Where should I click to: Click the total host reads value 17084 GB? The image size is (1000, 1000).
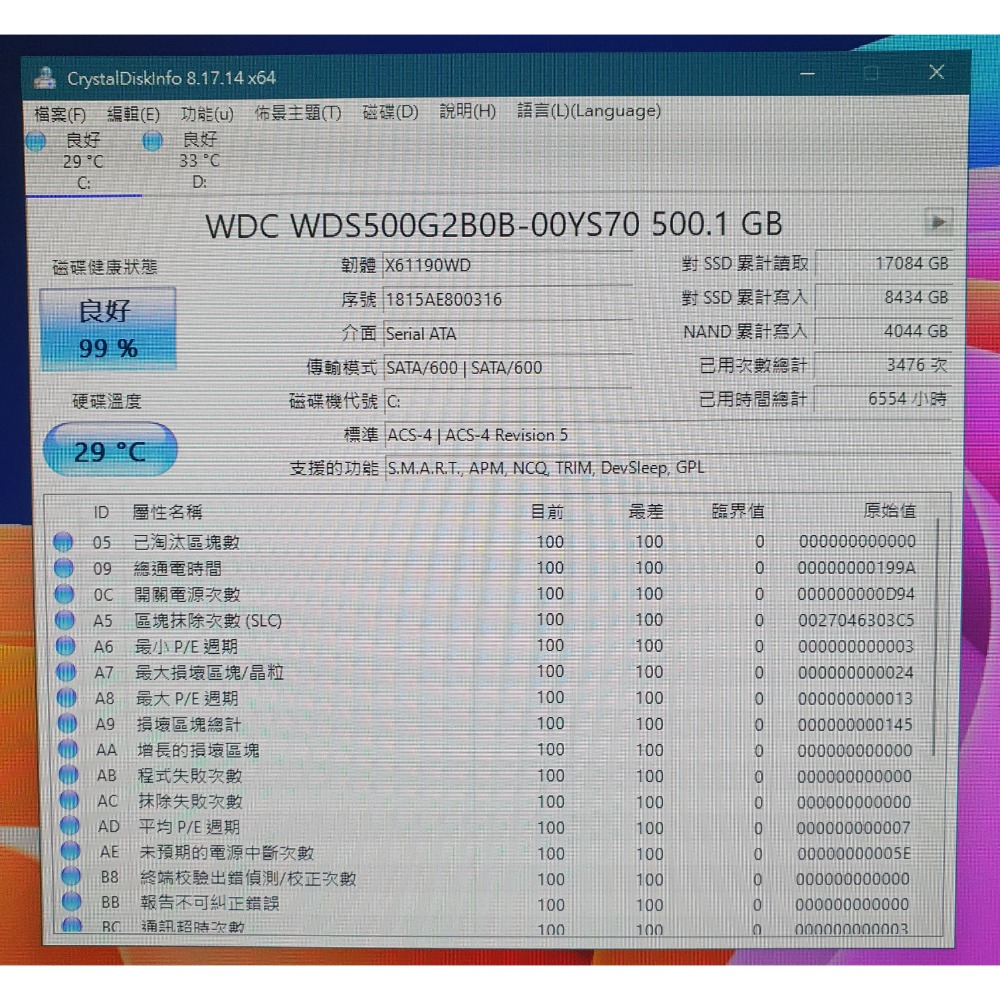pos(884,263)
